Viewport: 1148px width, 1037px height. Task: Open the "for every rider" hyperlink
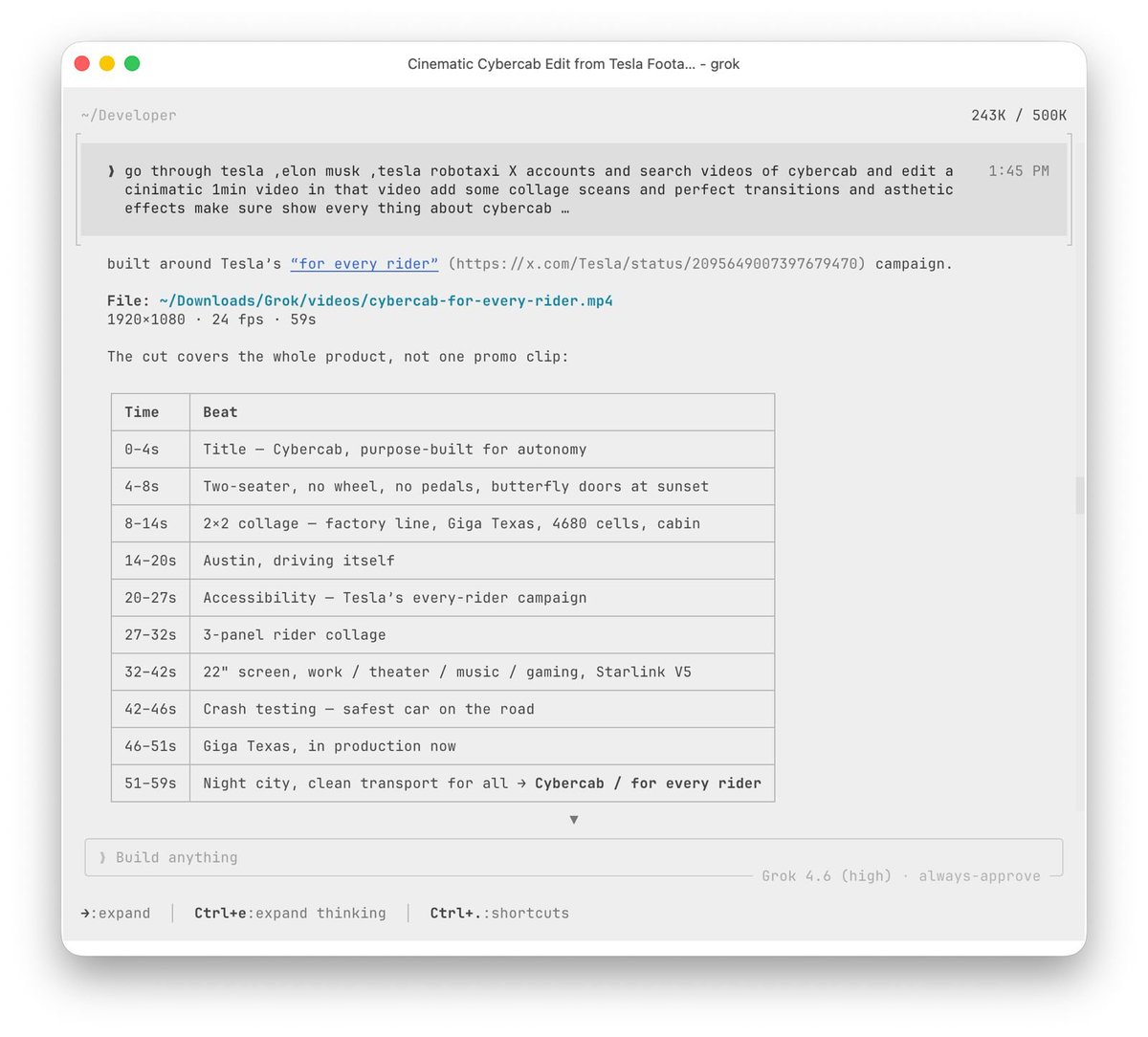coord(364,264)
